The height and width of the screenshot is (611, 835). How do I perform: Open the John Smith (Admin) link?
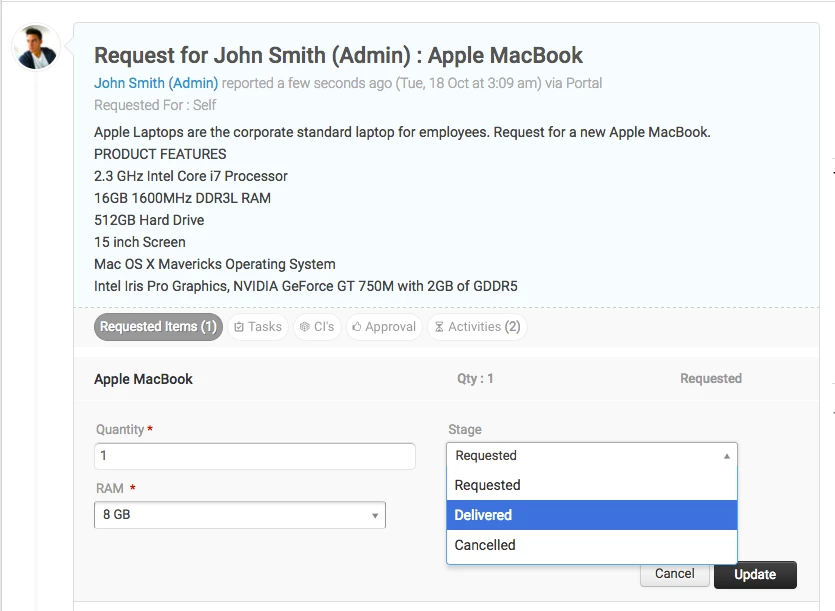coord(156,84)
